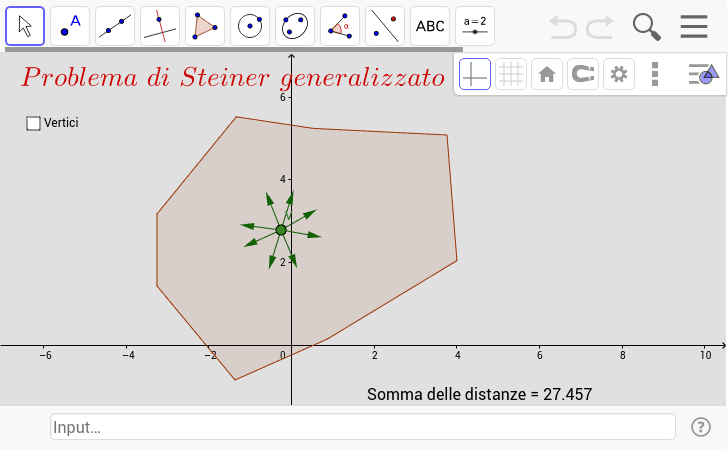Select the Polygon tool
The width and height of the screenshot is (728, 450).
205,26
